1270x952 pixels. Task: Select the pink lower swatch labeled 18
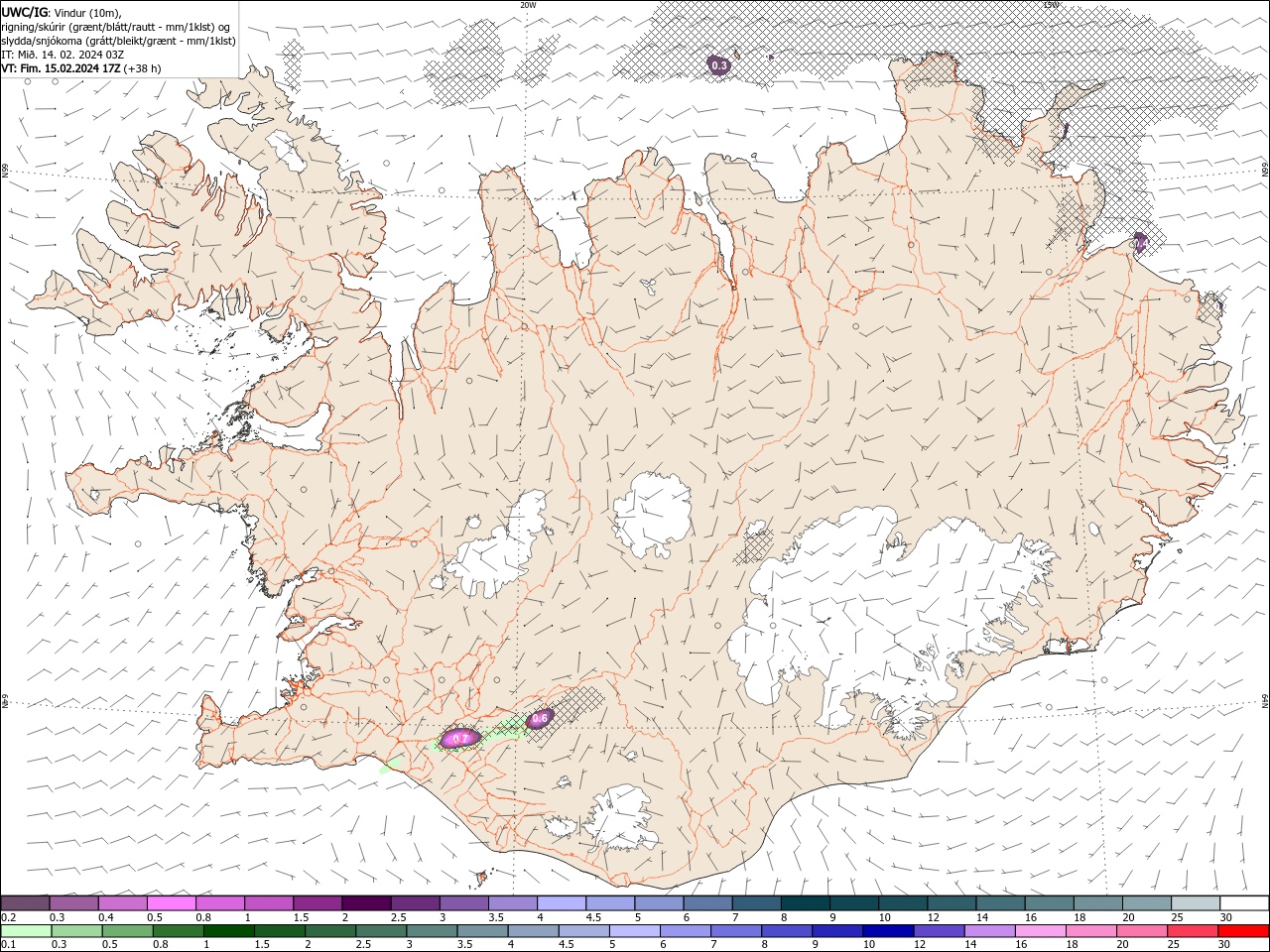1091,931
